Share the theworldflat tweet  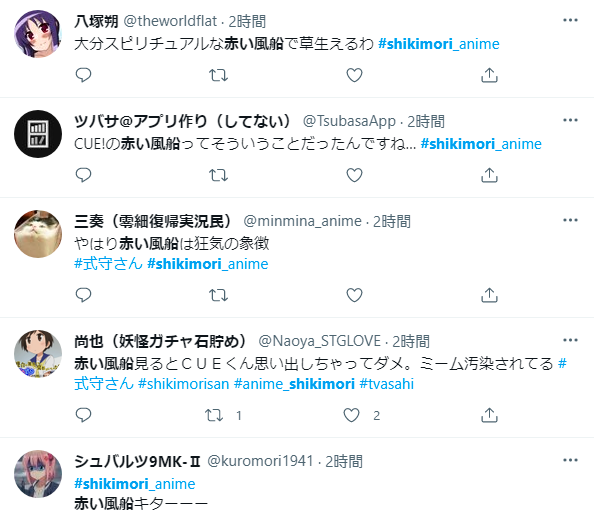tap(489, 75)
